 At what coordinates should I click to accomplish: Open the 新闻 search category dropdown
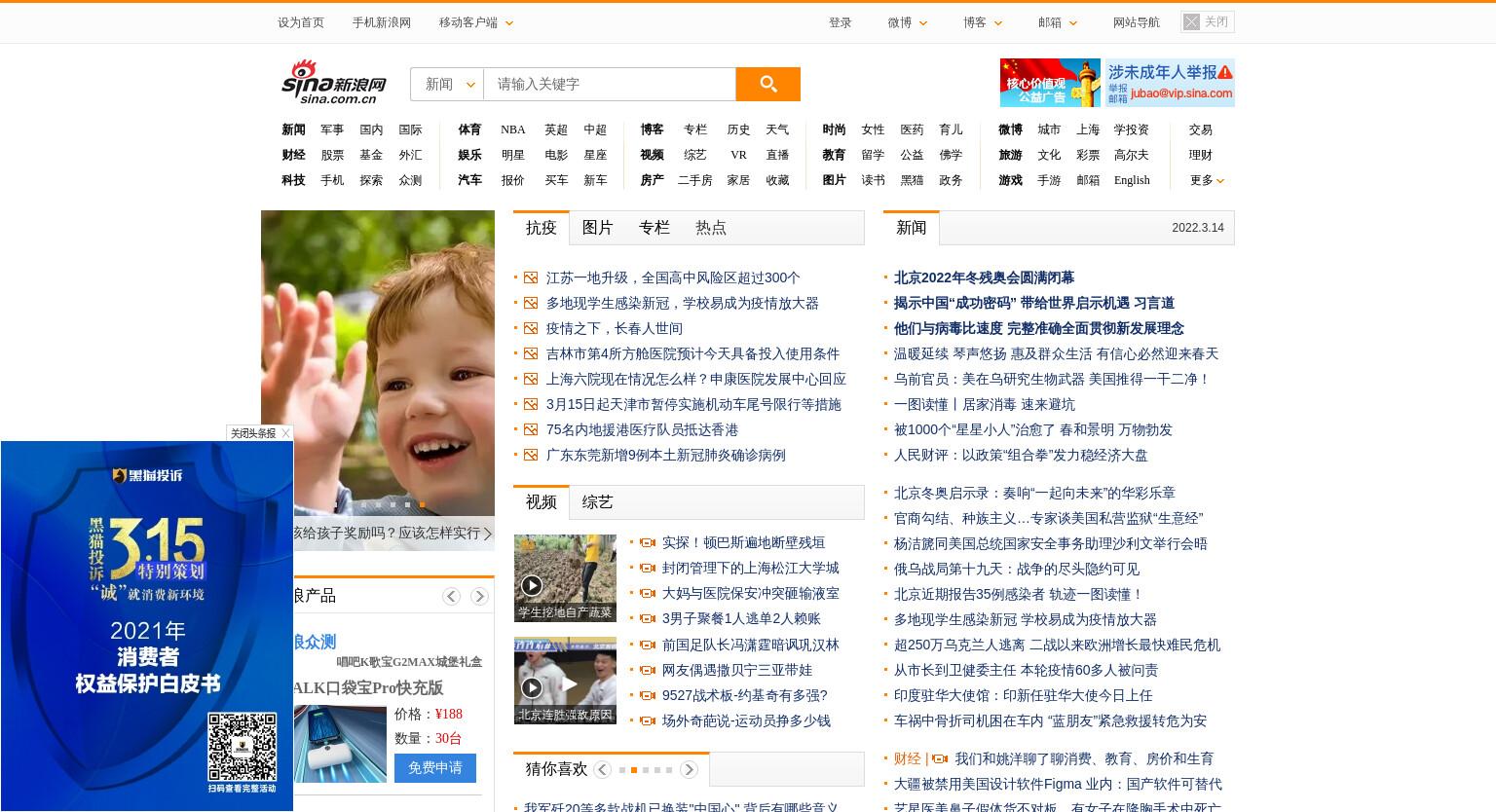point(447,84)
